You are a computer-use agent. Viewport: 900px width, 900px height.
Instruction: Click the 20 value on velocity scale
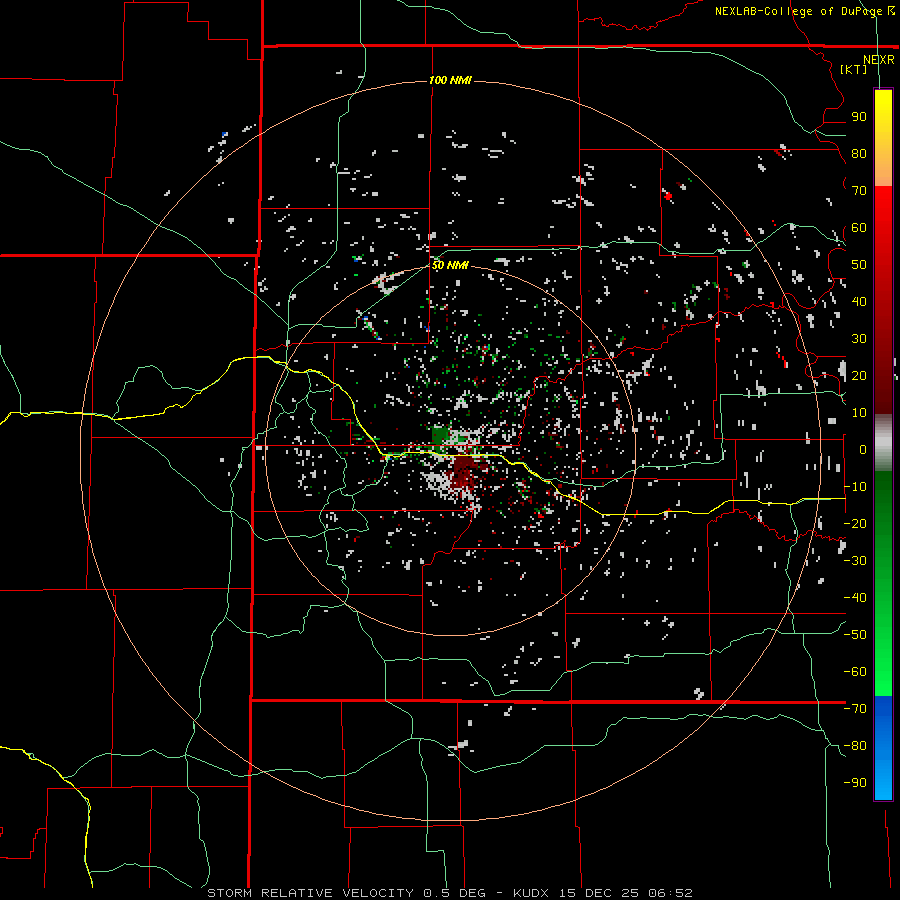click(x=859, y=376)
